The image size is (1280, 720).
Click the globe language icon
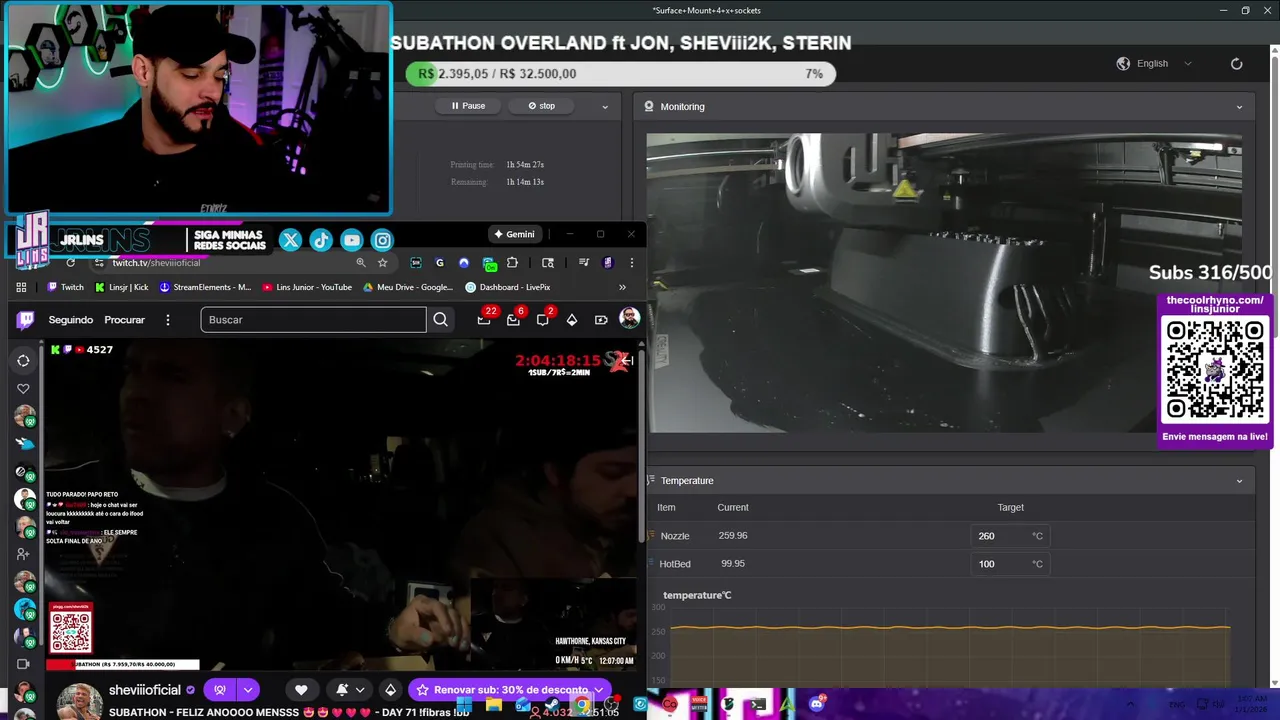1123,63
